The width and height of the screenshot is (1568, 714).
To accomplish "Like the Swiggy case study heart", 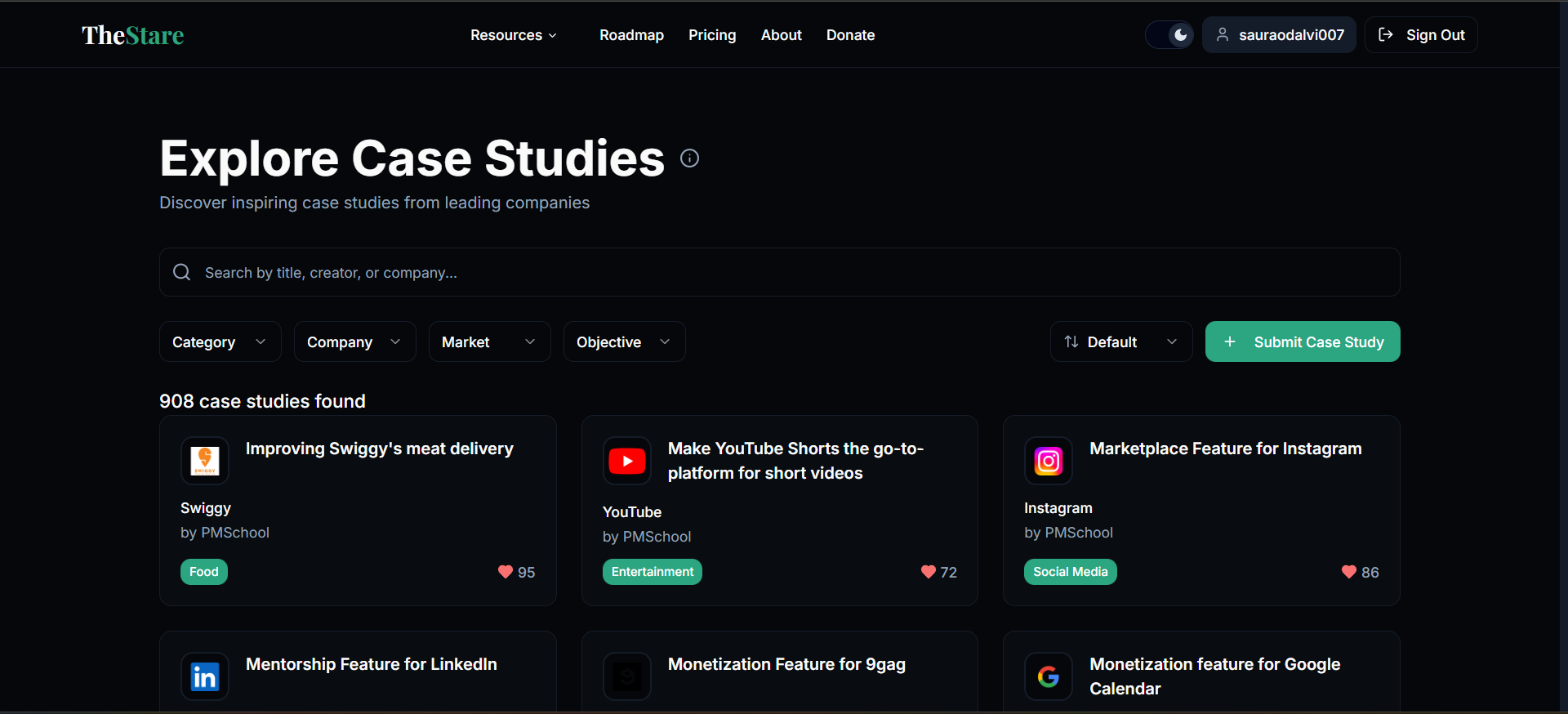I will (x=506, y=572).
